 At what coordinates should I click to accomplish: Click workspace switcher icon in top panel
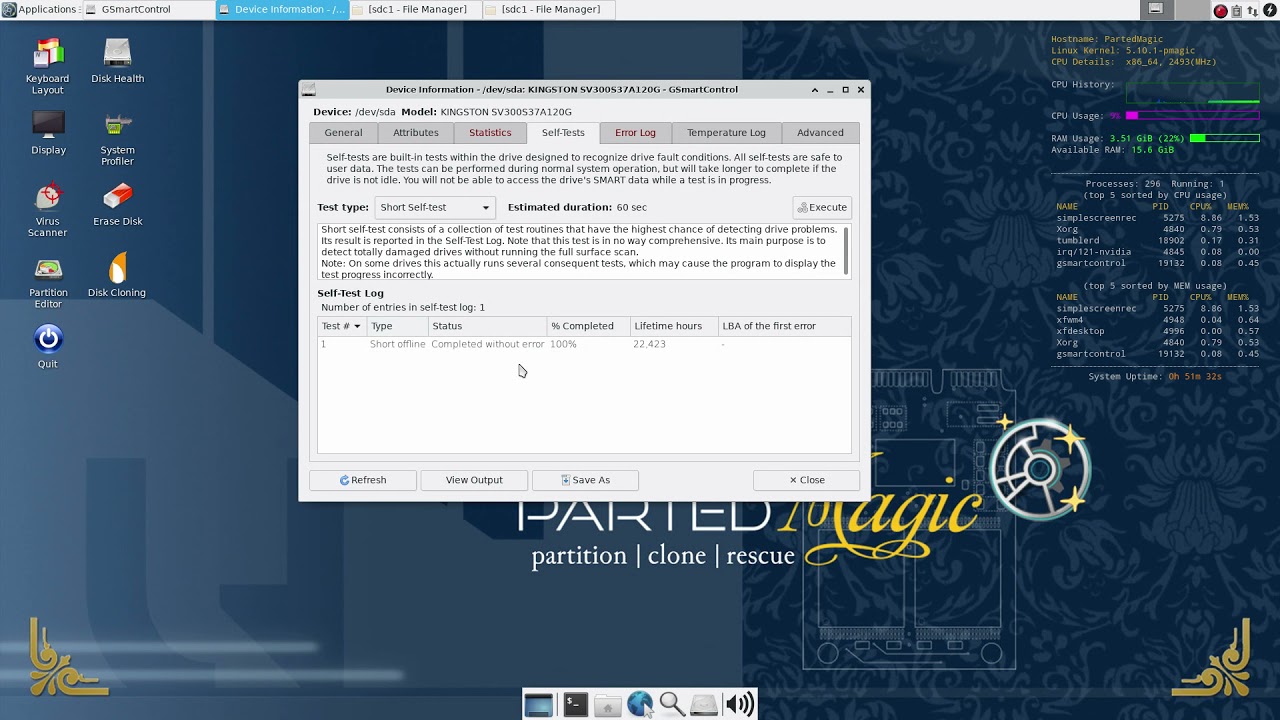tap(1156, 9)
